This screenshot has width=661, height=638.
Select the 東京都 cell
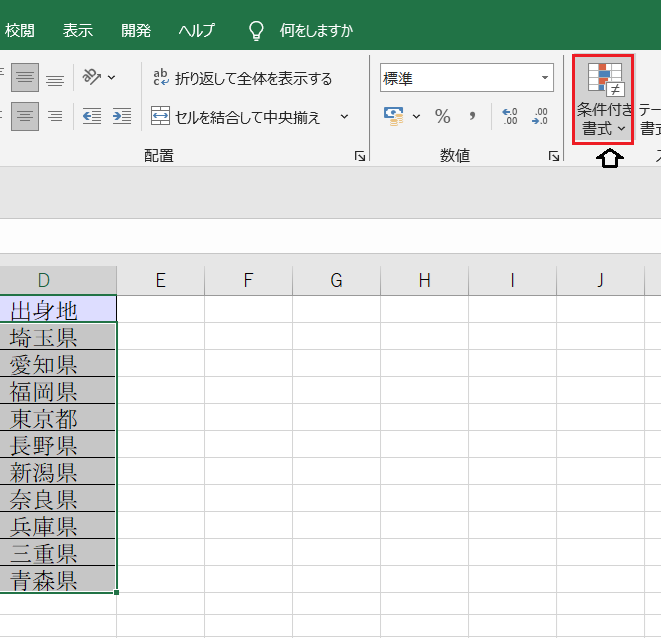pos(58,417)
